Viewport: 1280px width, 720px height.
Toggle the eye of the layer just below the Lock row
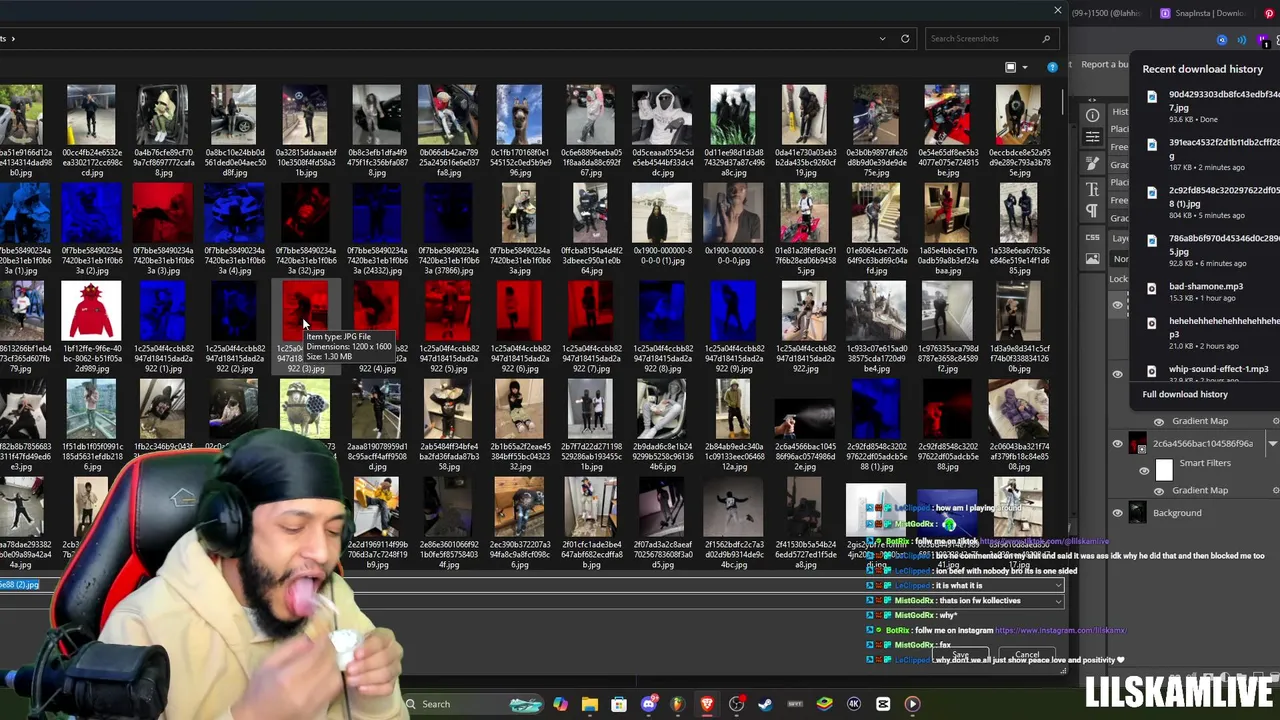[1117, 305]
